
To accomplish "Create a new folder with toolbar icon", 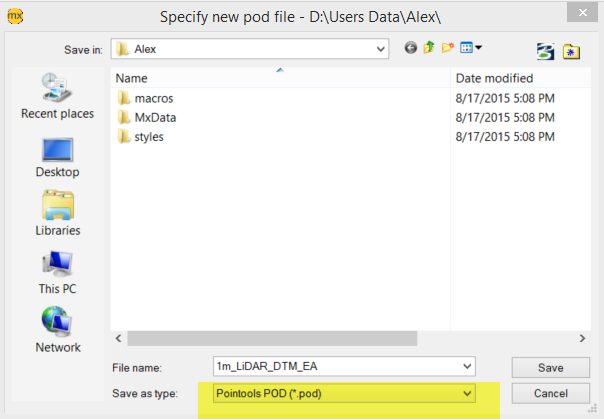I will coord(448,48).
